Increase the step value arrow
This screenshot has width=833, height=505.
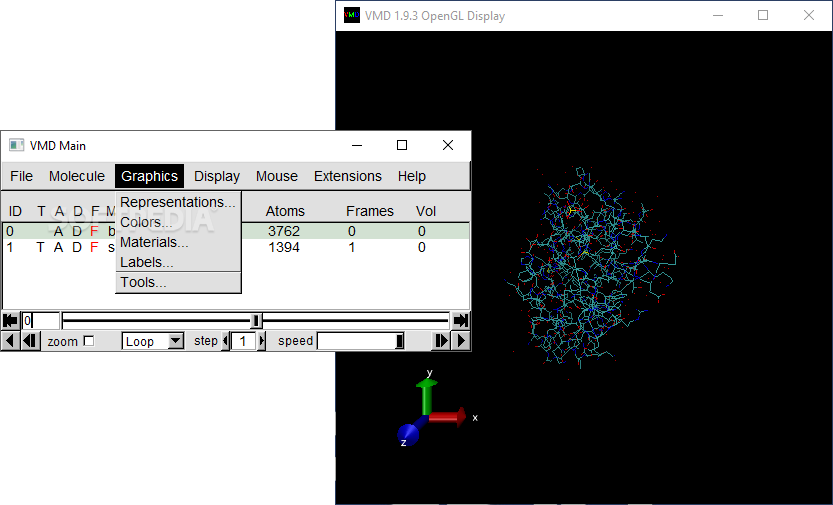tap(261, 341)
